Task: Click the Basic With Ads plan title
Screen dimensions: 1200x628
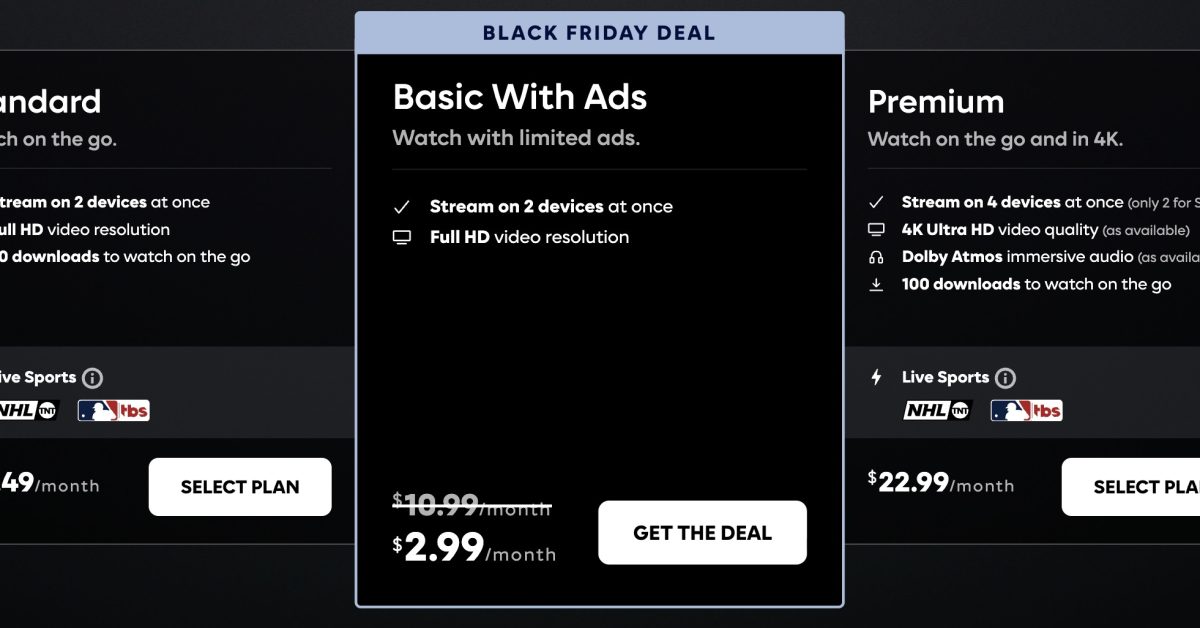Action: coord(520,97)
